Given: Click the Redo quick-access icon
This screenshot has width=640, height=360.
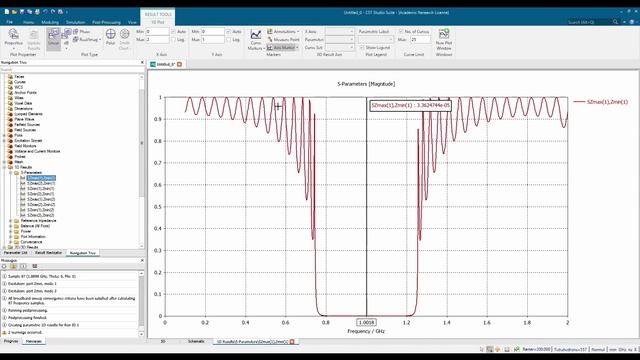Looking at the screenshot, I should pyautogui.click(x=53, y=12).
